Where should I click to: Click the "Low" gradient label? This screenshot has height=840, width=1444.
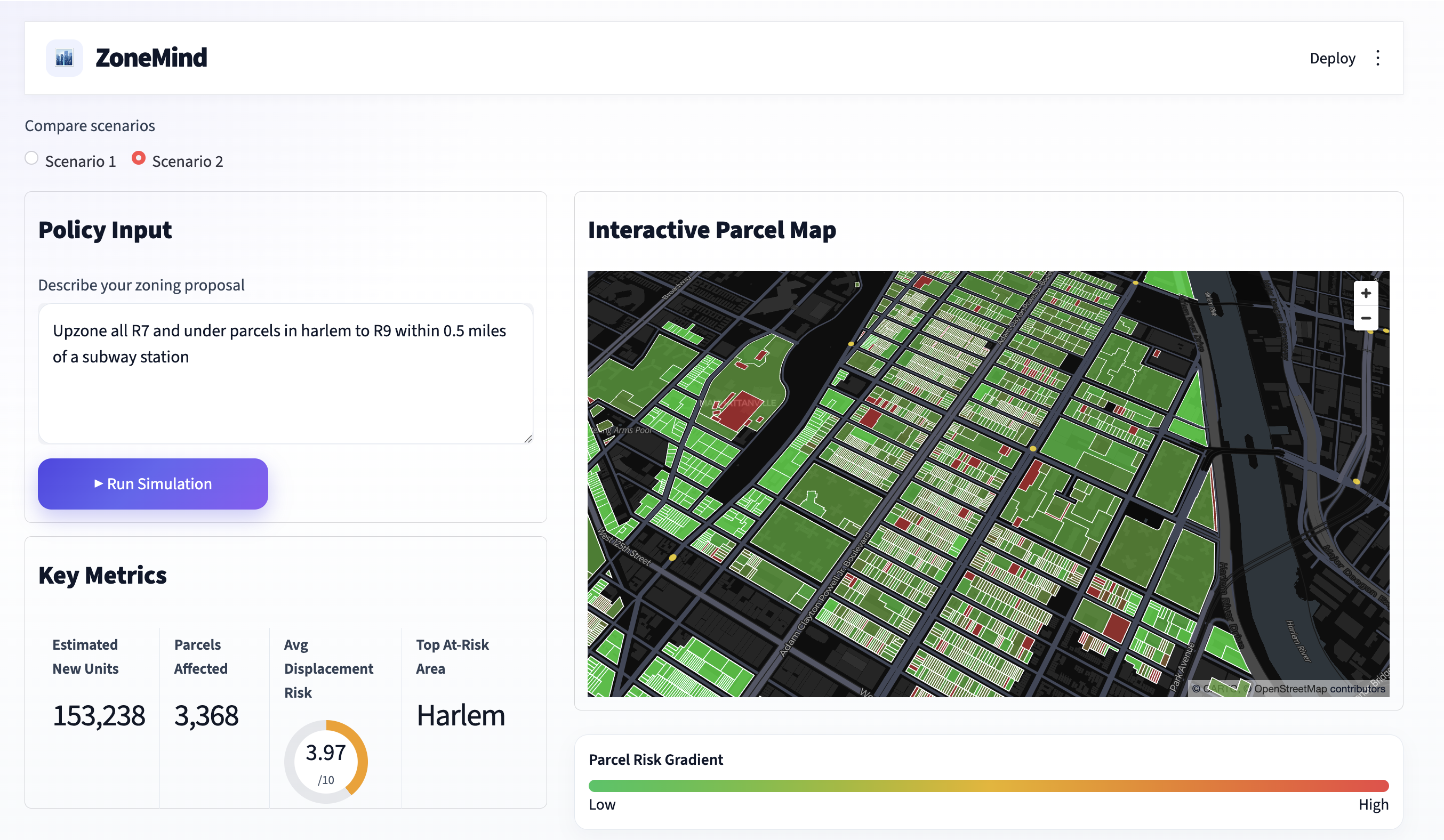(602, 804)
